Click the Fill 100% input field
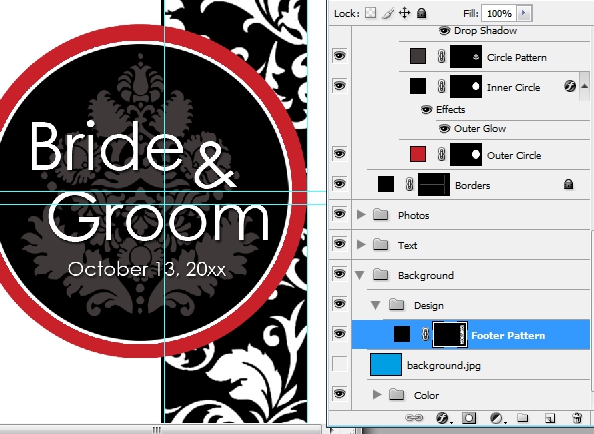The image size is (594, 434). pos(499,13)
